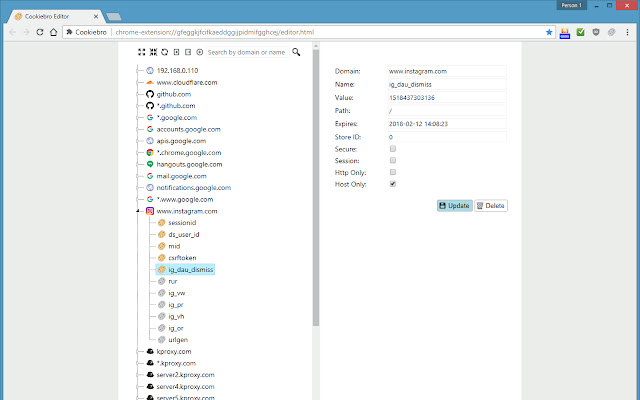Click the Value input field
This screenshot has width=640, height=400.
pos(446,97)
